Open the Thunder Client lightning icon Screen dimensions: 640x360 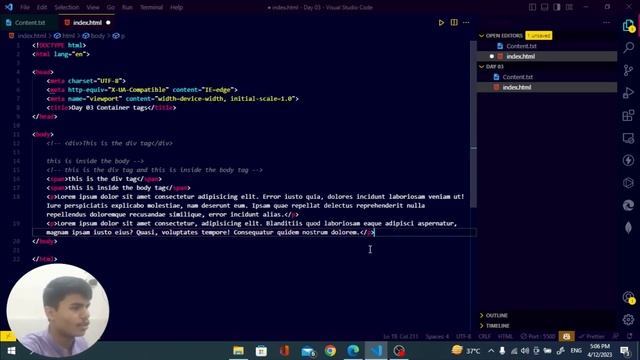coord(629,160)
